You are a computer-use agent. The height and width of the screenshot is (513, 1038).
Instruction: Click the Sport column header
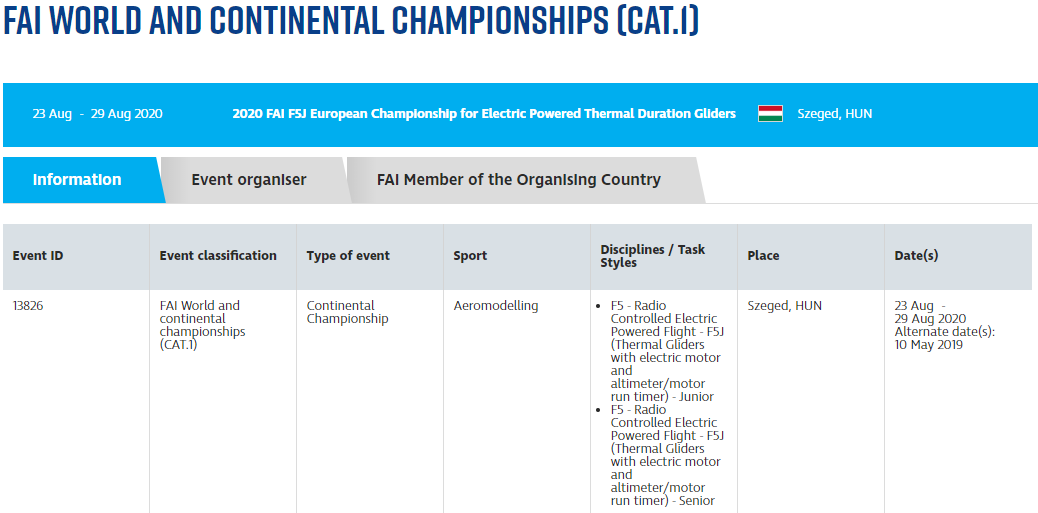(470, 256)
